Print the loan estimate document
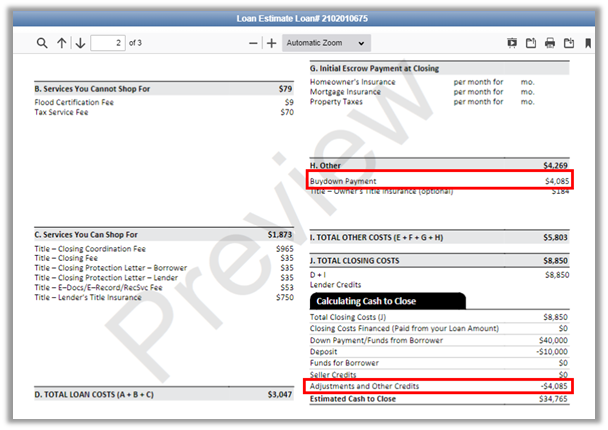The height and width of the screenshot is (430, 608). click(550, 43)
